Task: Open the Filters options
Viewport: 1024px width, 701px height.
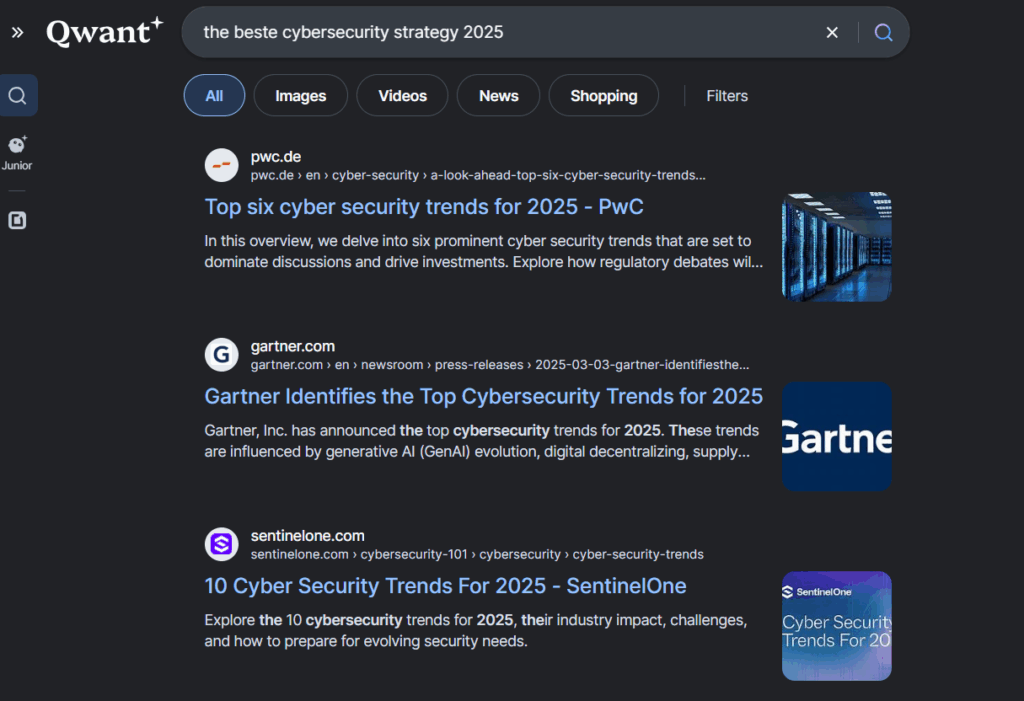Action: pos(727,96)
